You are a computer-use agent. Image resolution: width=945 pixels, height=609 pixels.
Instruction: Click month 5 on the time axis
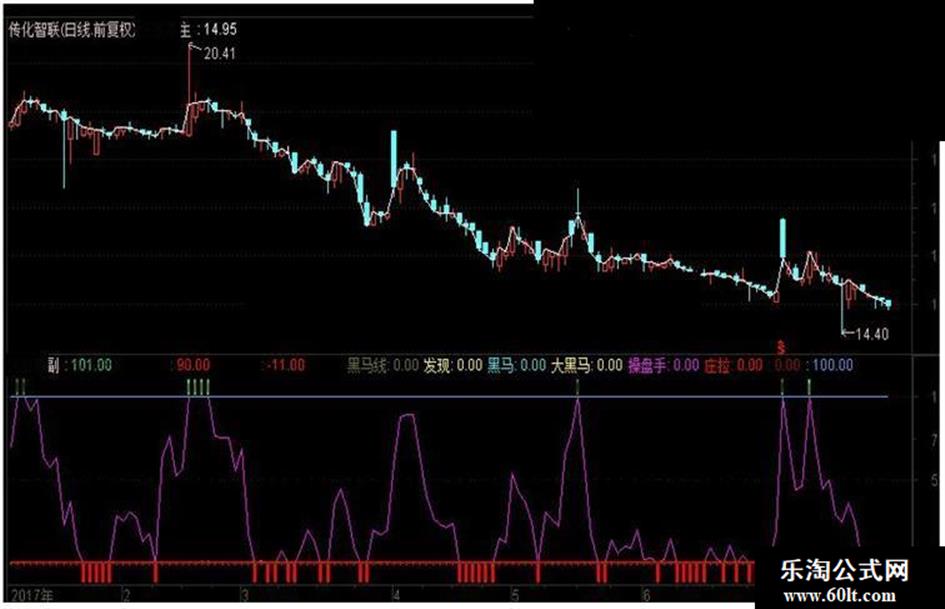(514, 595)
